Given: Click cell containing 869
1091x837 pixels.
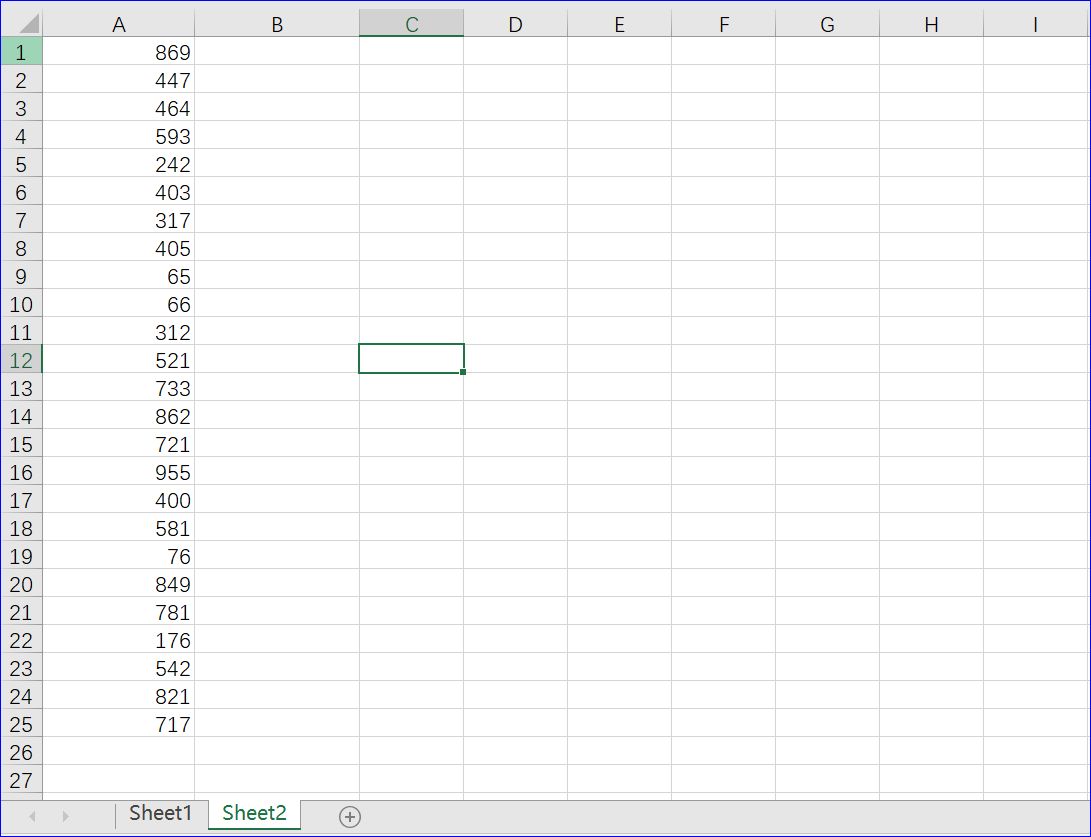Looking at the screenshot, I should (118, 51).
